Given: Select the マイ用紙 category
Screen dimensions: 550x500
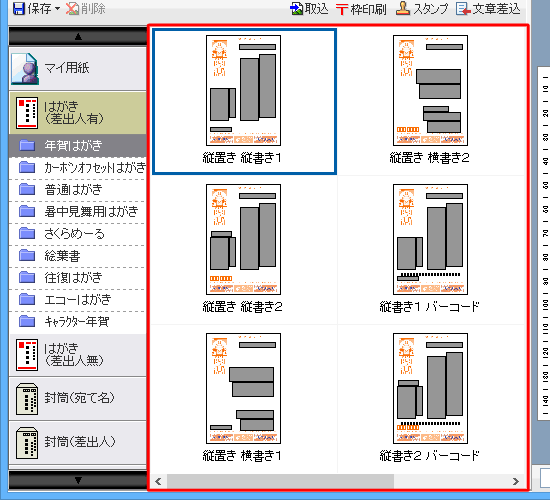Looking at the screenshot, I should coord(78,68).
